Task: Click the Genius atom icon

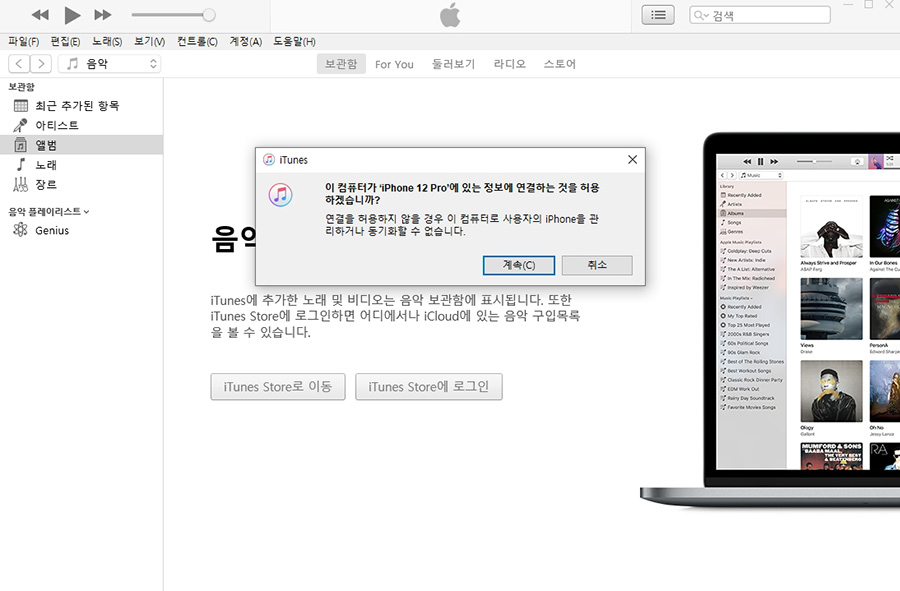Action: 21,230
